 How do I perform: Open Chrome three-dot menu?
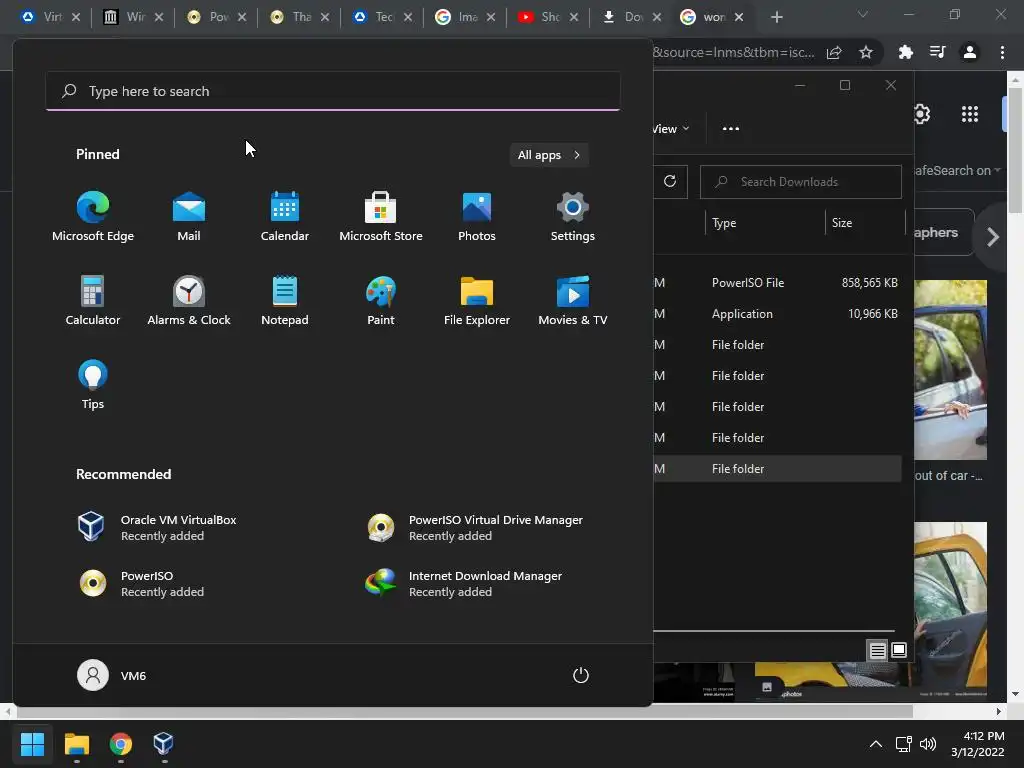click(x=1002, y=52)
